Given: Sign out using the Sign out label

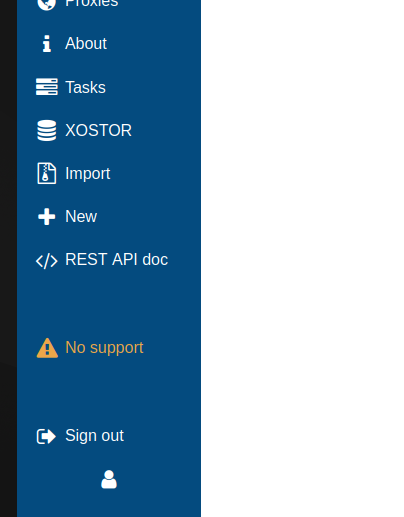Looking at the screenshot, I should pyautogui.click(x=94, y=436).
